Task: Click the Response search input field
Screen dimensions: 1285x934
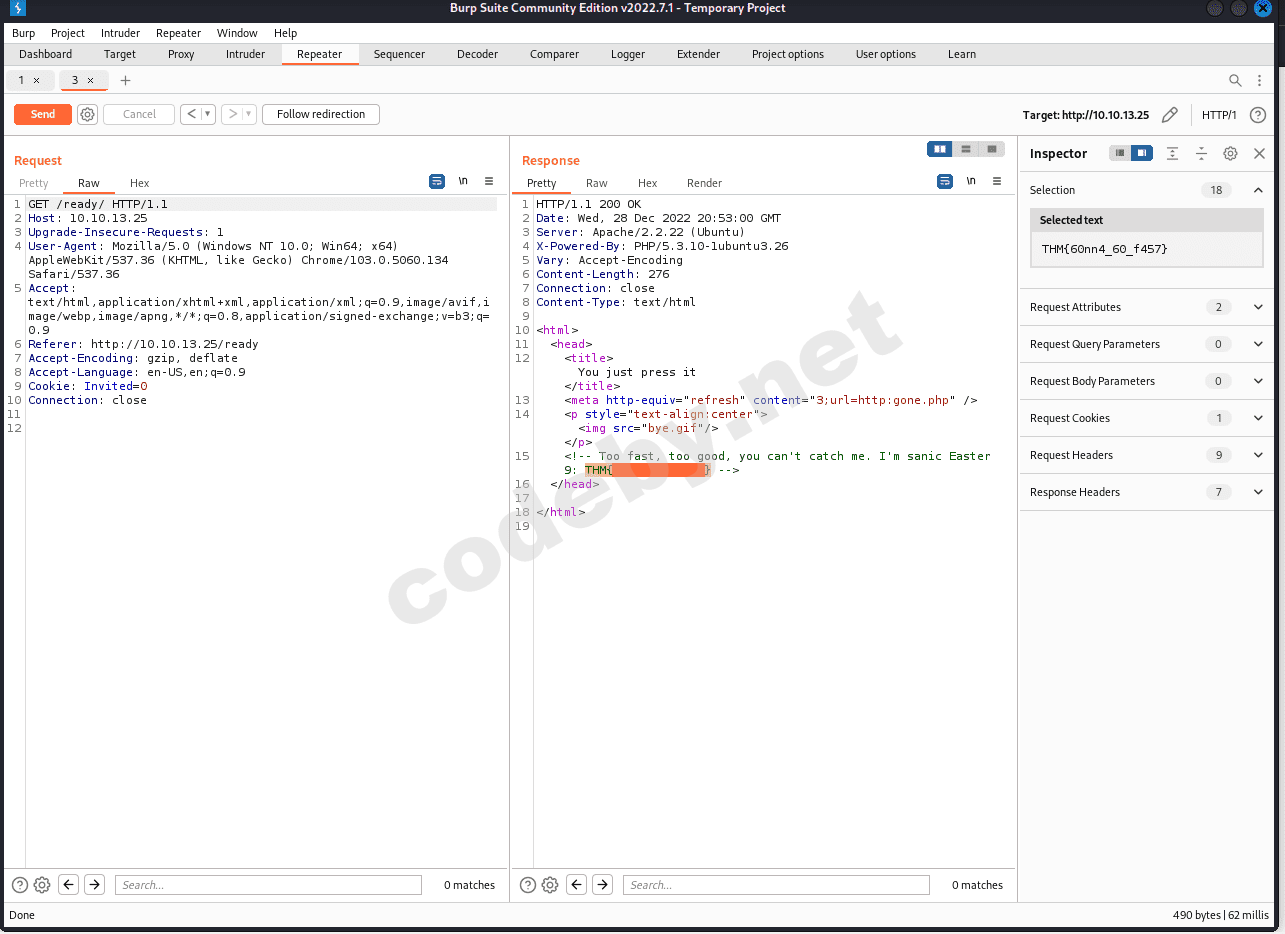Action: pyautogui.click(x=775, y=885)
